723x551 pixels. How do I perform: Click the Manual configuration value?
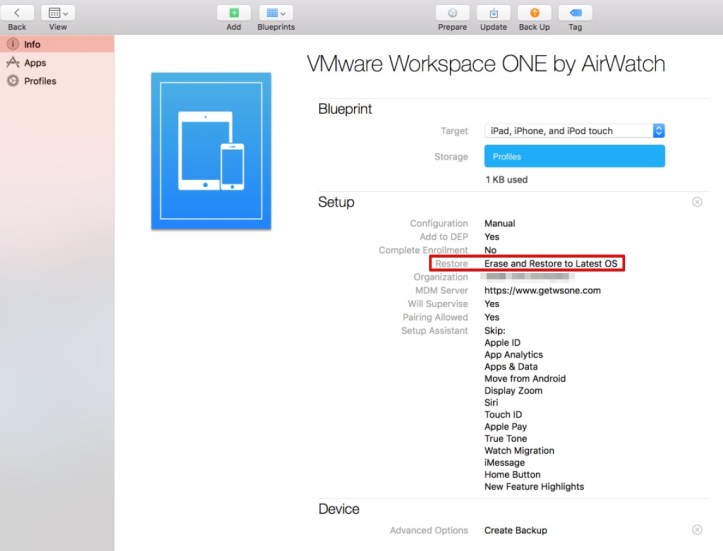[x=500, y=224]
